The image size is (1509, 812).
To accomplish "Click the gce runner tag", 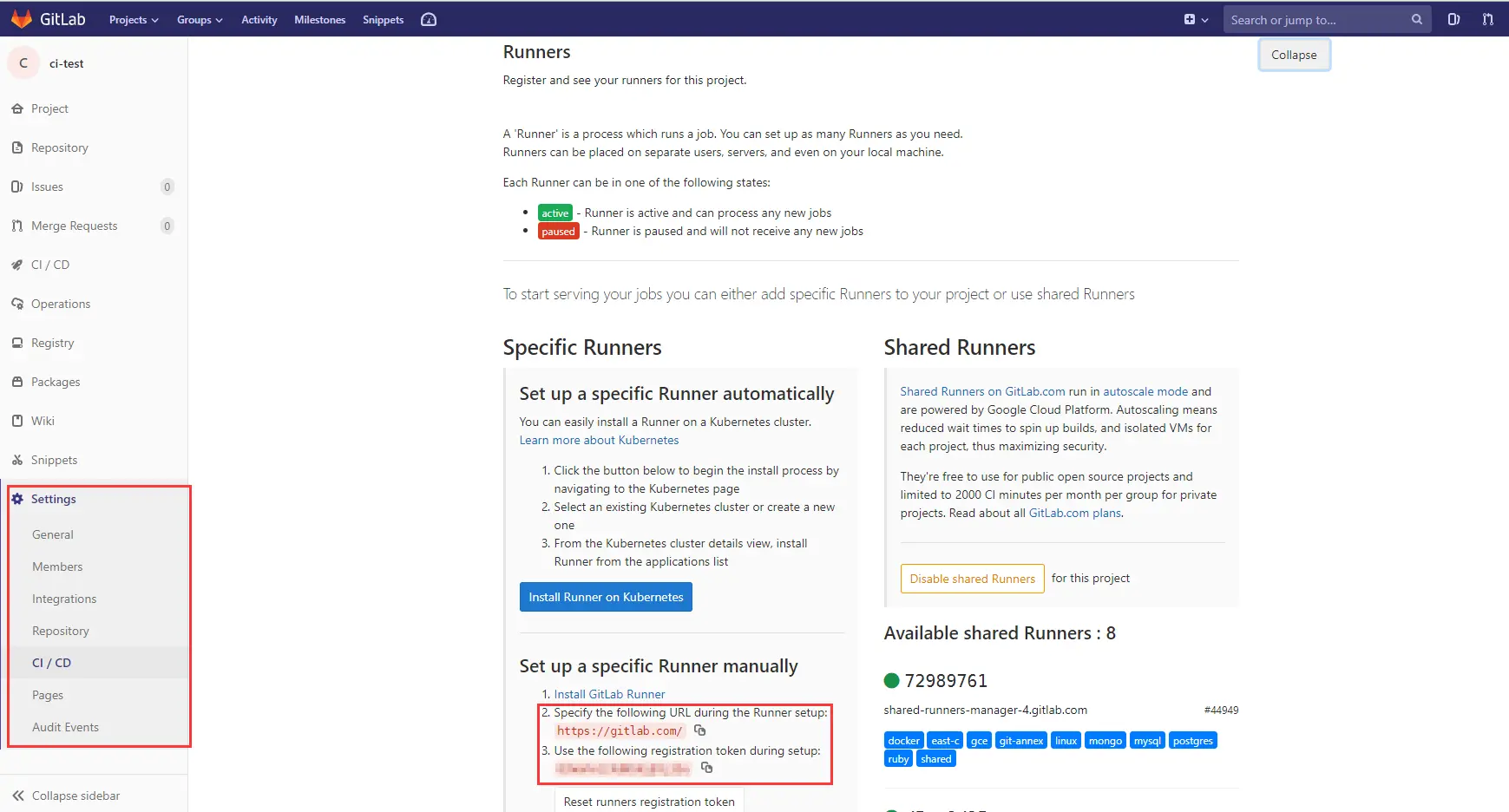I will 979,740.
